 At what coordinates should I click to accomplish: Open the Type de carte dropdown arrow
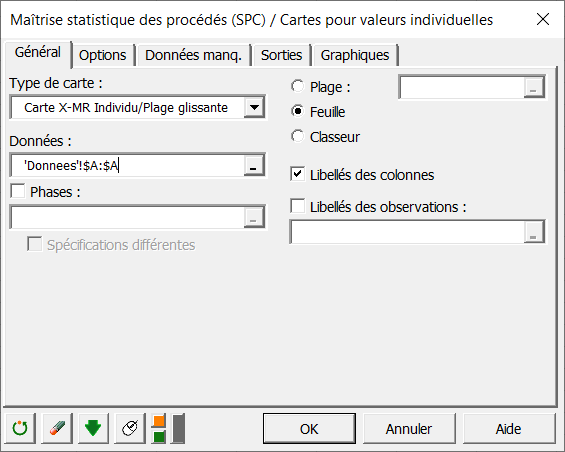coord(254,107)
